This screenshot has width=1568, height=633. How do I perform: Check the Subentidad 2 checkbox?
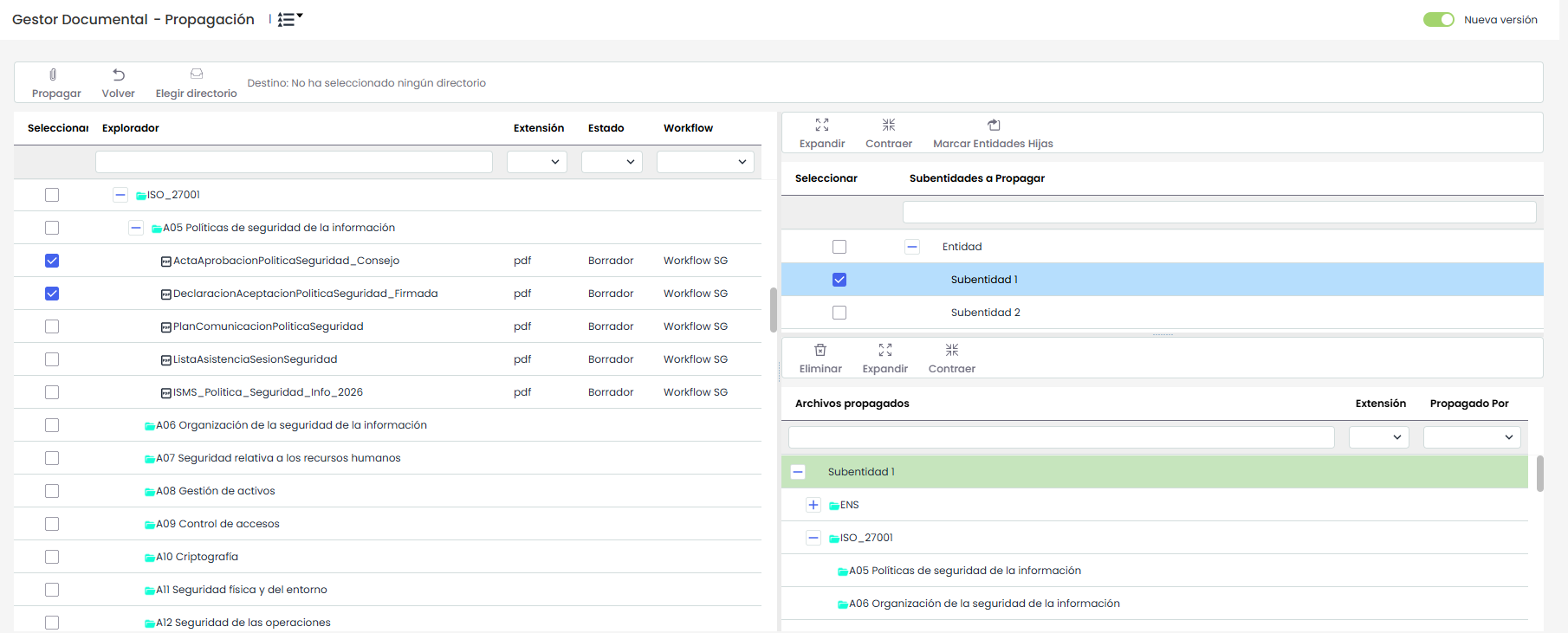(x=839, y=313)
